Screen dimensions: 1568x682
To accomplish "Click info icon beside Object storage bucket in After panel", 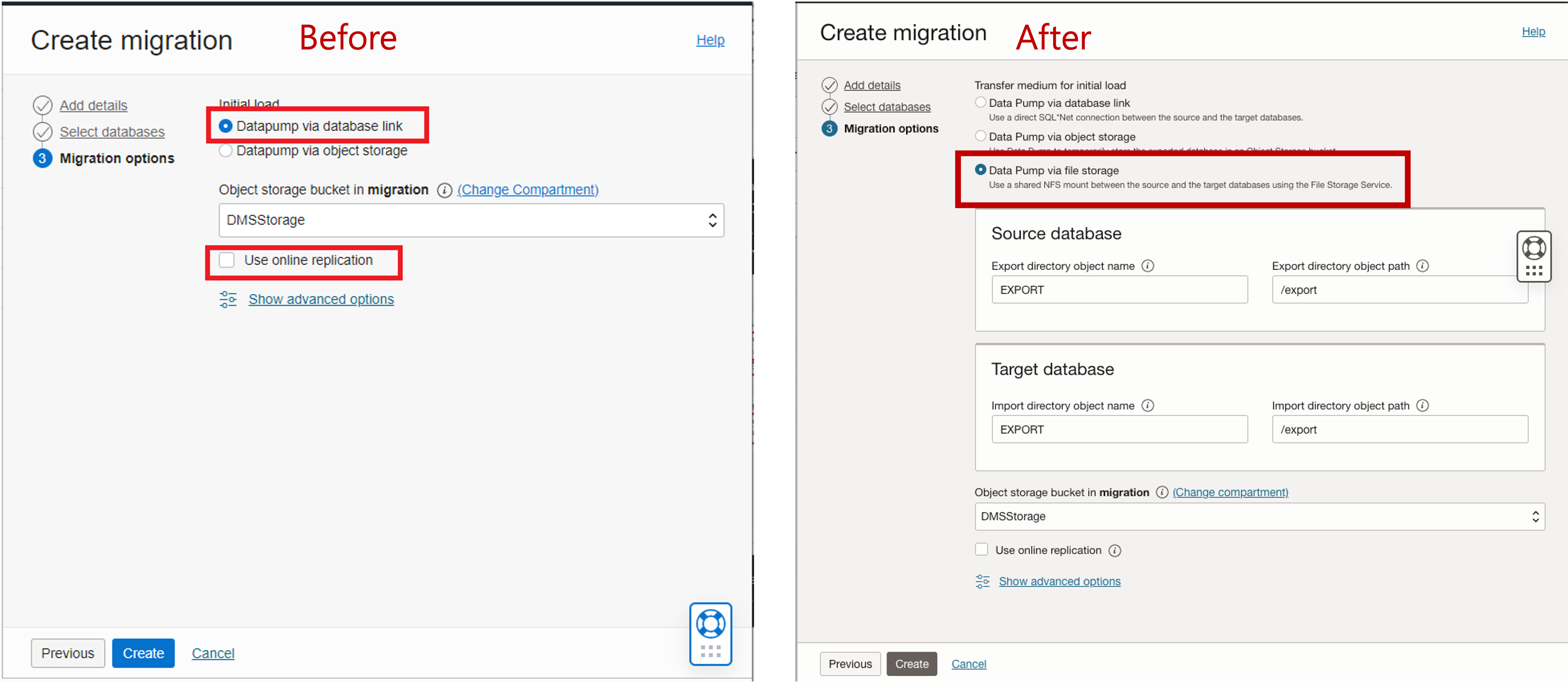I will coord(1162,492).
